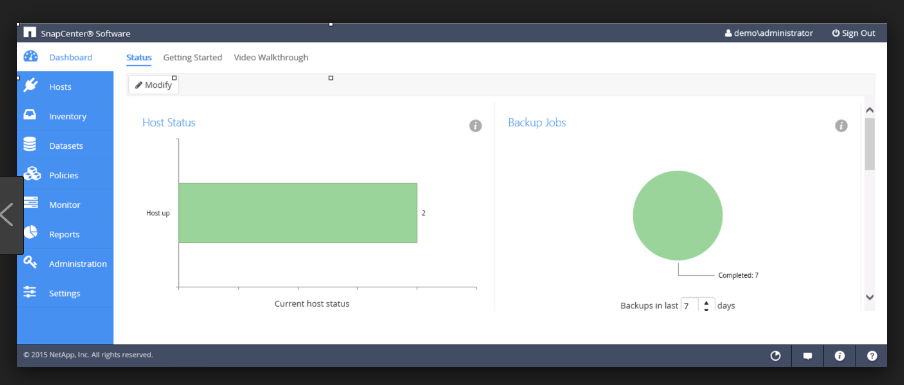
Task: Click the Policies cubes icon
Action: pos(32,174)
